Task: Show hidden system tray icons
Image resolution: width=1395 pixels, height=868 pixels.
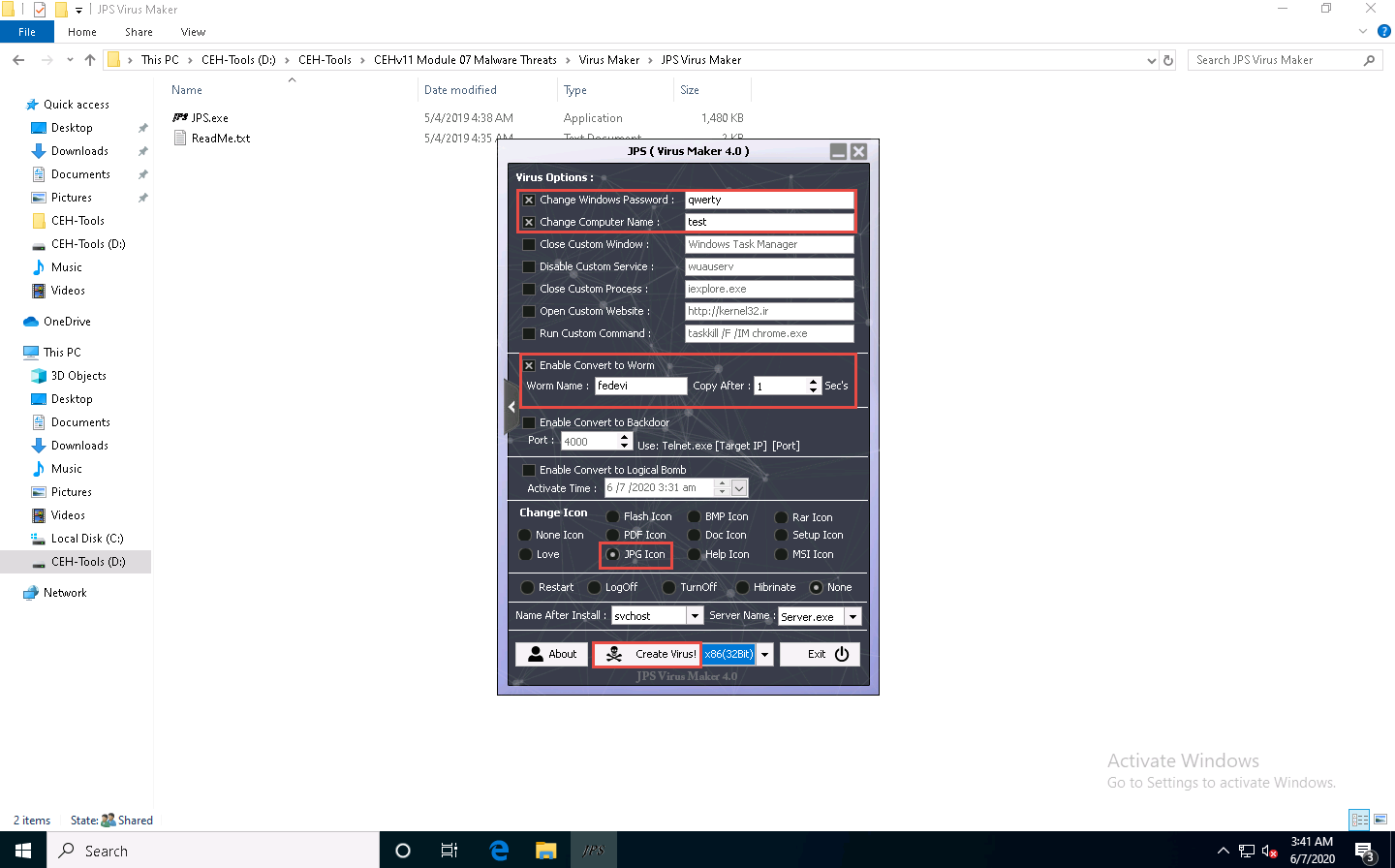Action: (1223, 852)
